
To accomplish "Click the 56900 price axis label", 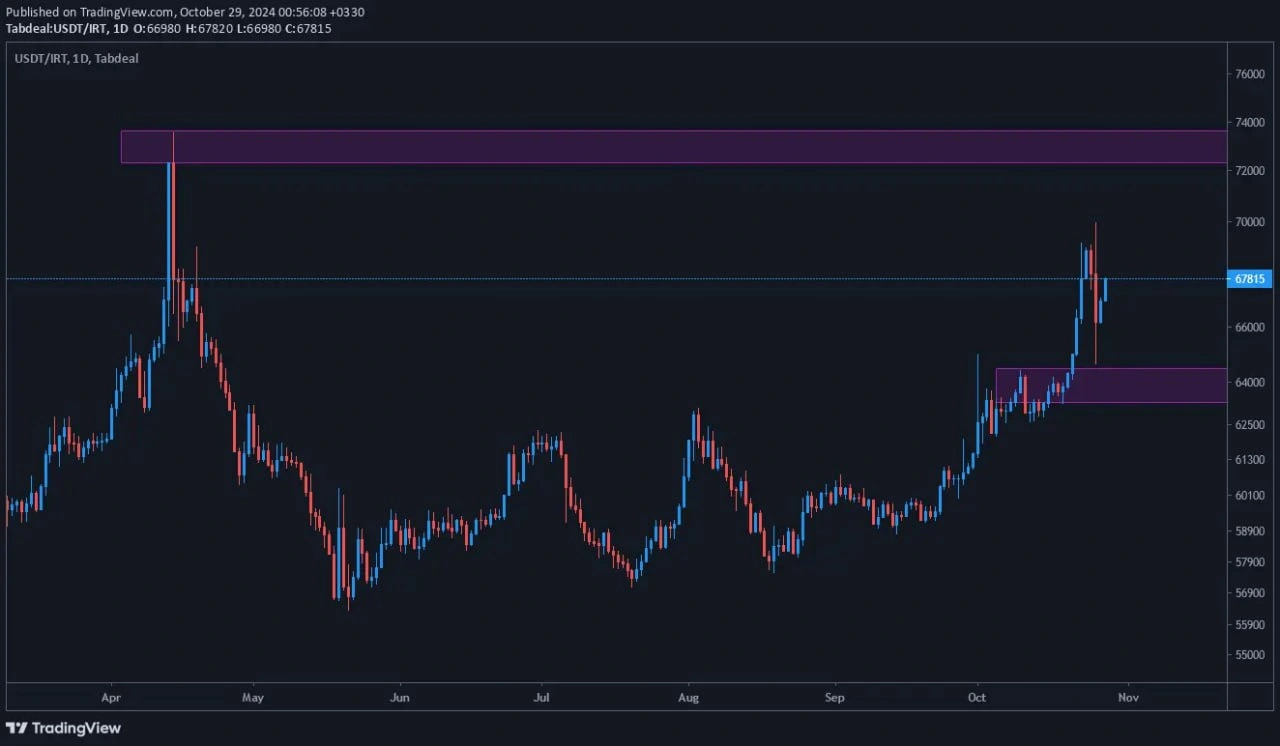I will 1251,593.
